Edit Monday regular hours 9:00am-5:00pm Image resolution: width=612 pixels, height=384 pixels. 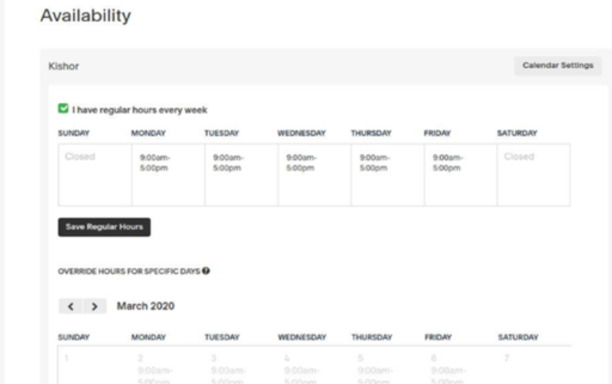168,175
